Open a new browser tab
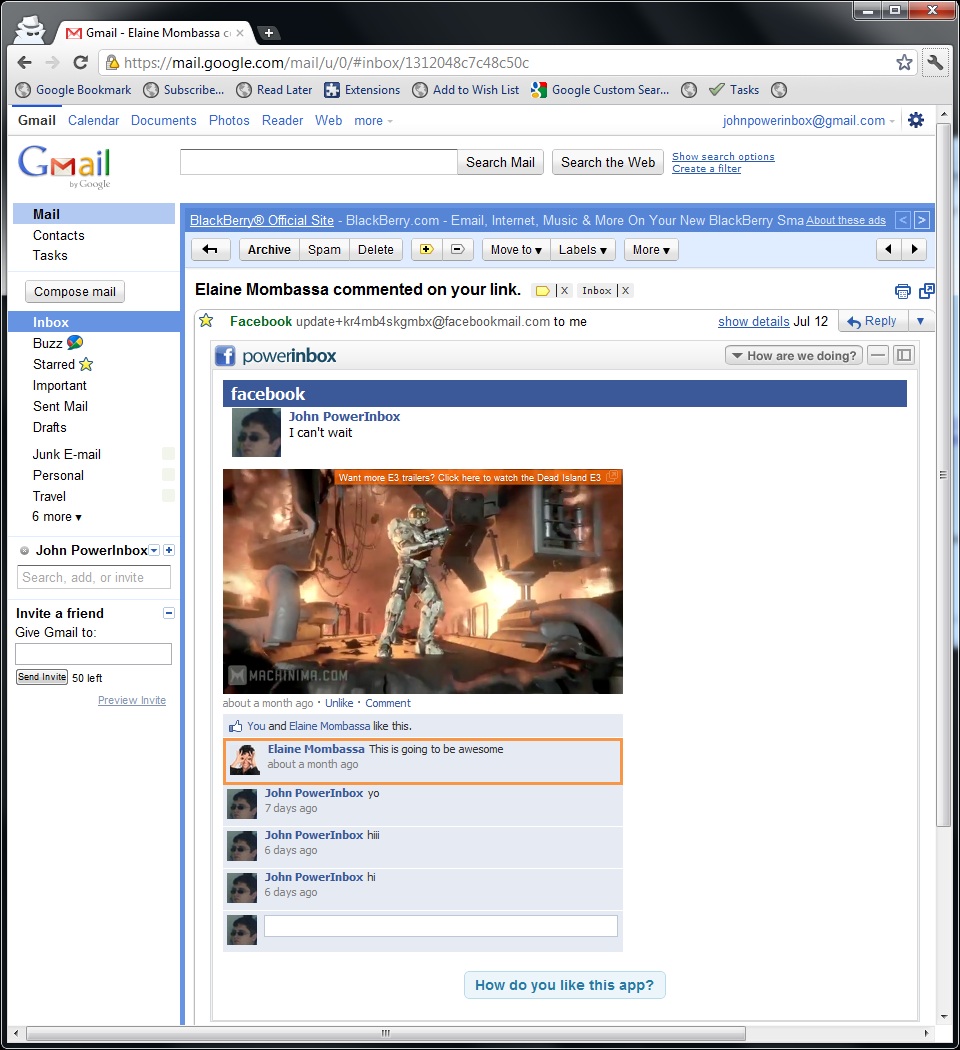 coord(268,33)
